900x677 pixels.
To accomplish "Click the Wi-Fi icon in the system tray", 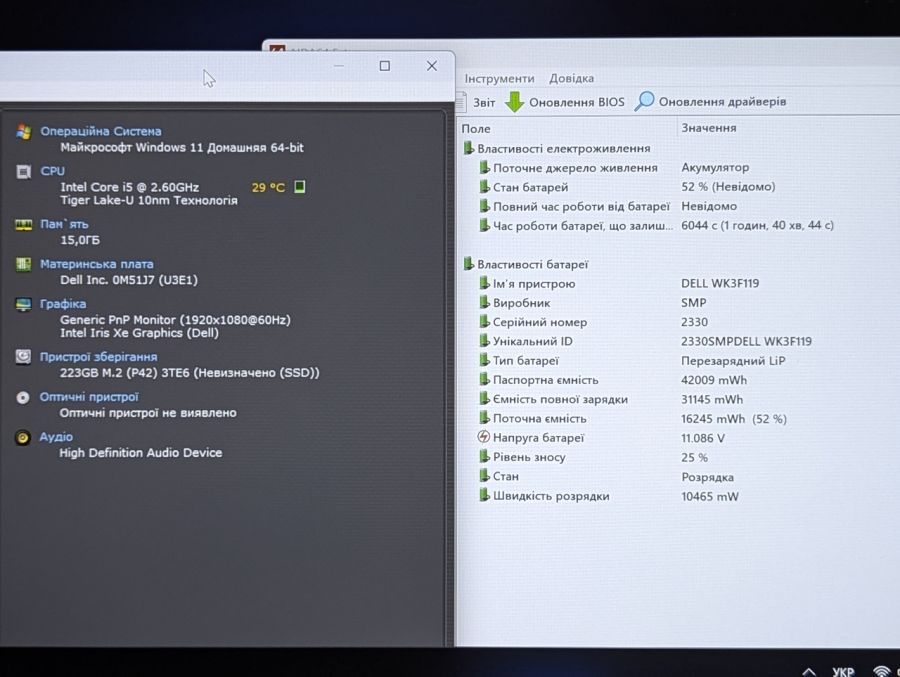I will pos(881,671).
